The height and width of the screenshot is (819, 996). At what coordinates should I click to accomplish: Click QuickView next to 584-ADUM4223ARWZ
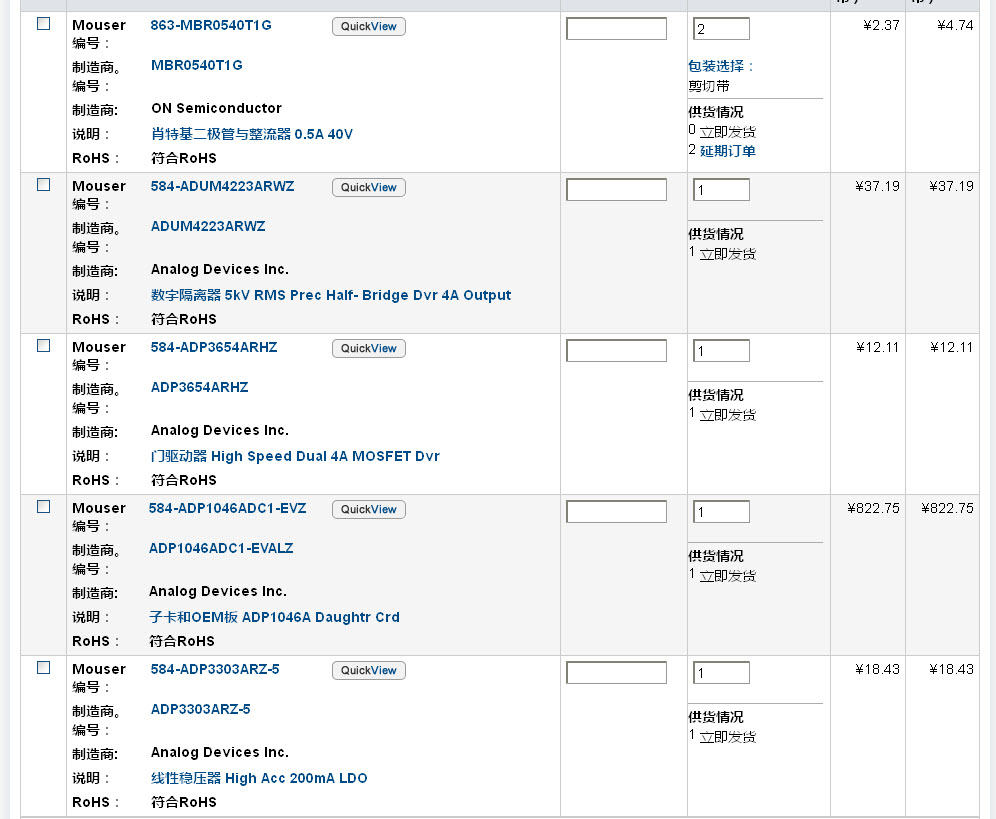368,188
